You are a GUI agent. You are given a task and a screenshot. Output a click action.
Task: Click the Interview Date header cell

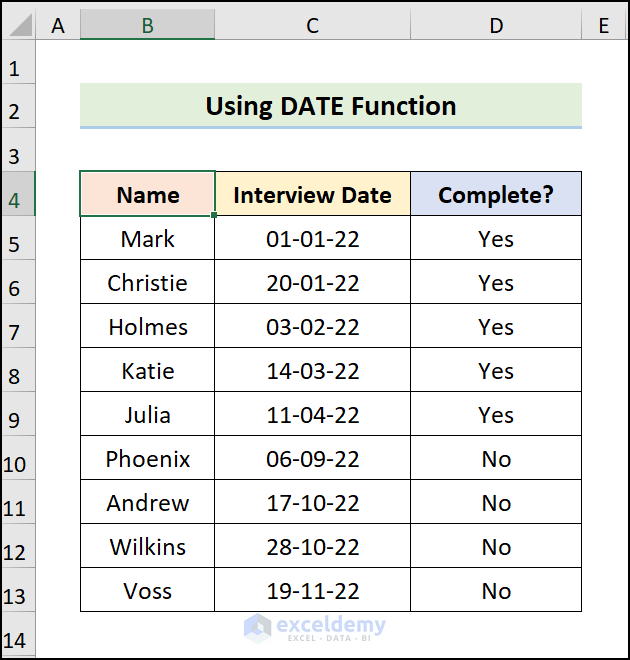[312, 195]
